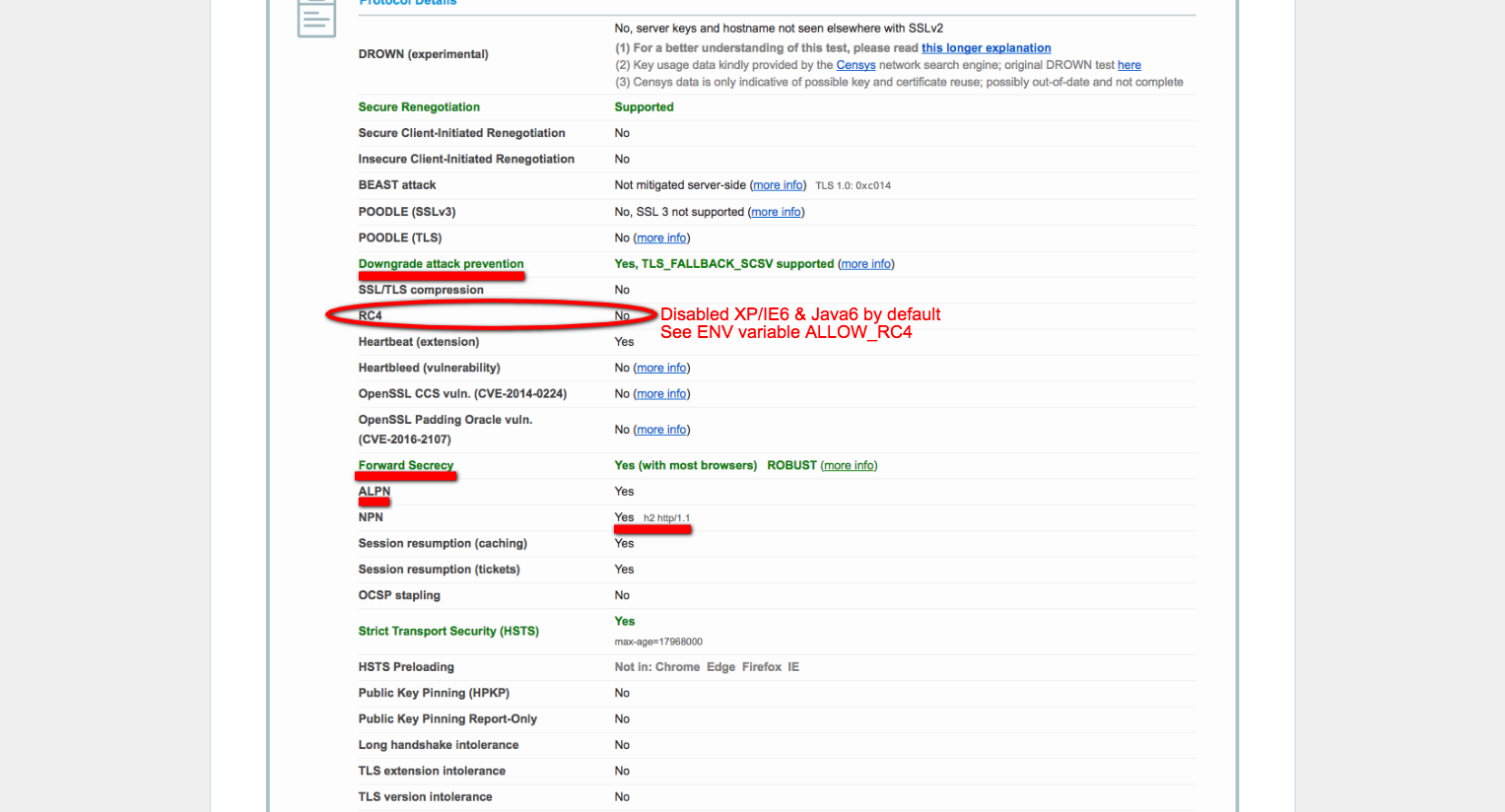
Task: Click 'Yes (with most browsers)' value
Action: coord(685,465)
